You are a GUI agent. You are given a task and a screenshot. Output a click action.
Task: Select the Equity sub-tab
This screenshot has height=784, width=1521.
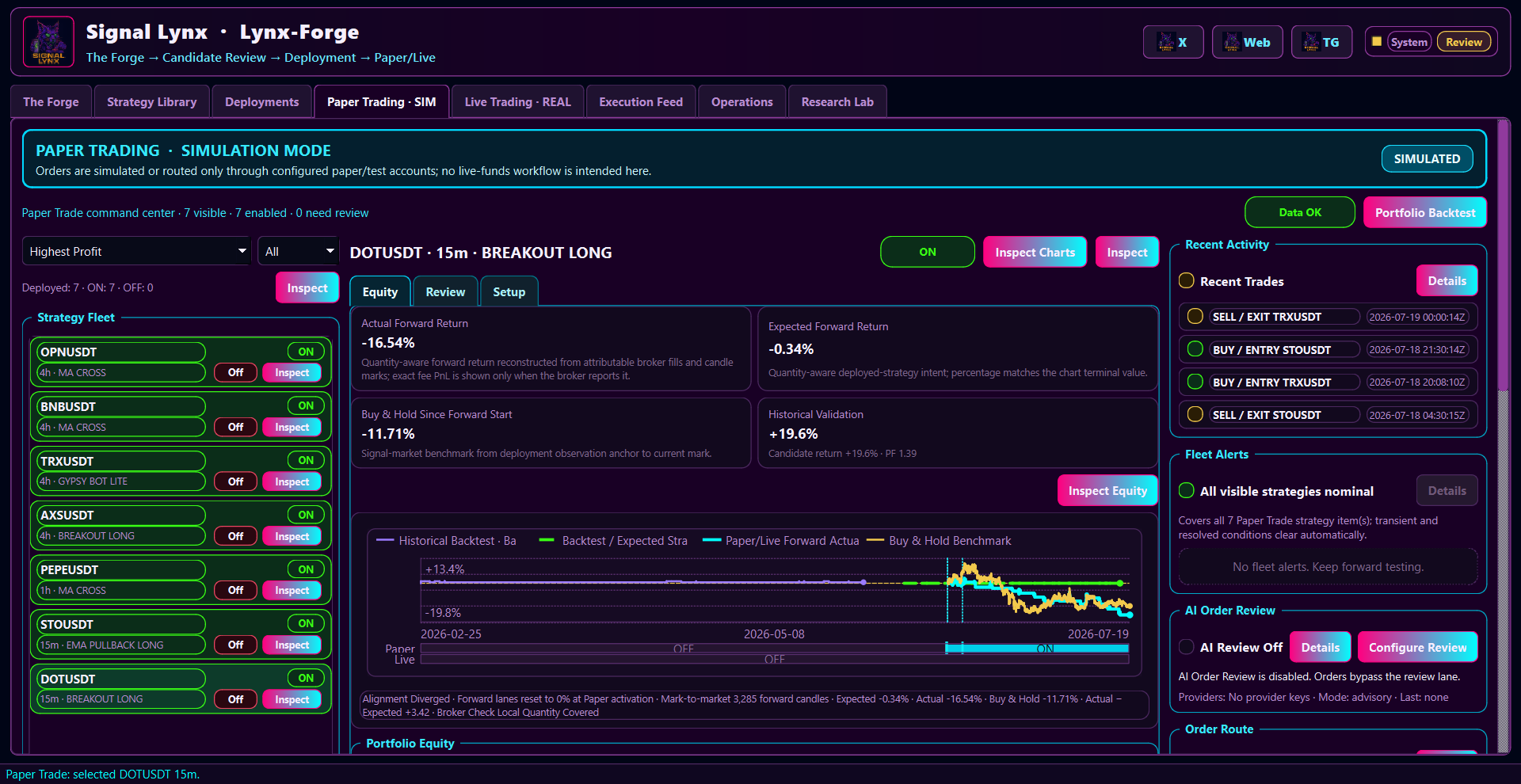coord(380,291)
